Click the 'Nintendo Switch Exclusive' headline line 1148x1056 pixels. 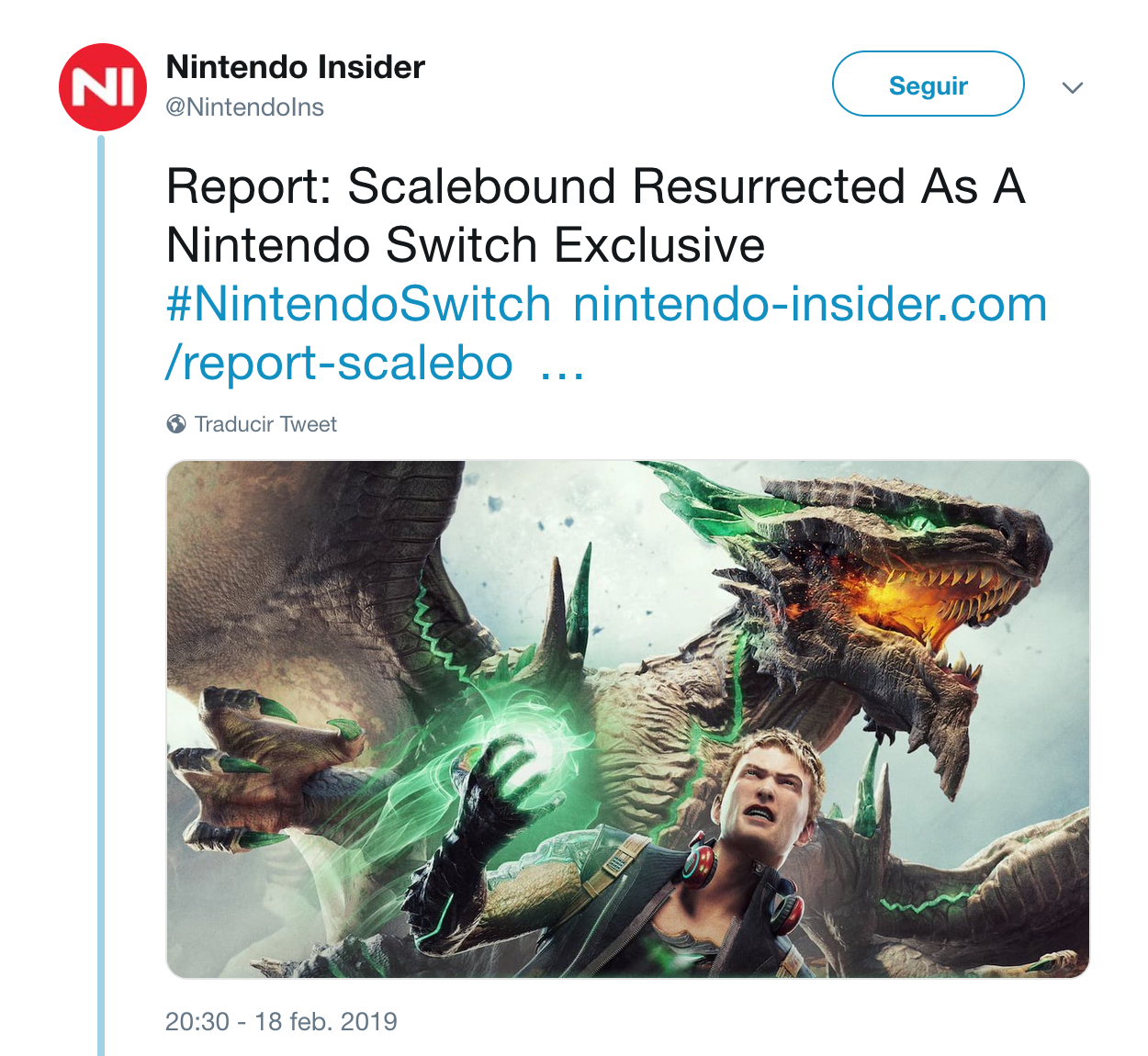click(466, 245)
